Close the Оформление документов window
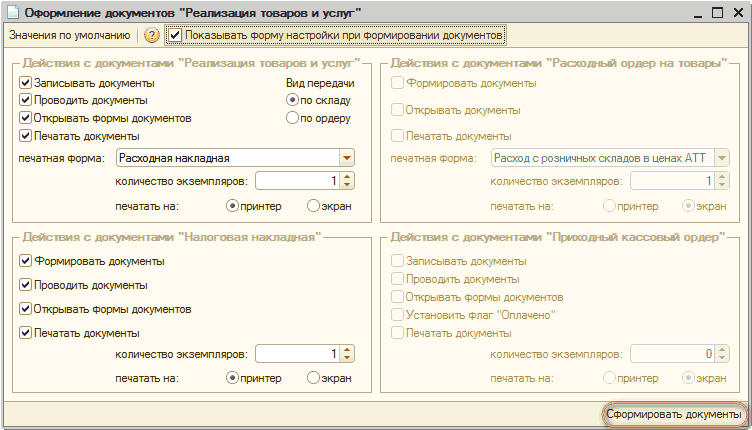The width and height of the screenshot is (752, 430). coord(736,12)
